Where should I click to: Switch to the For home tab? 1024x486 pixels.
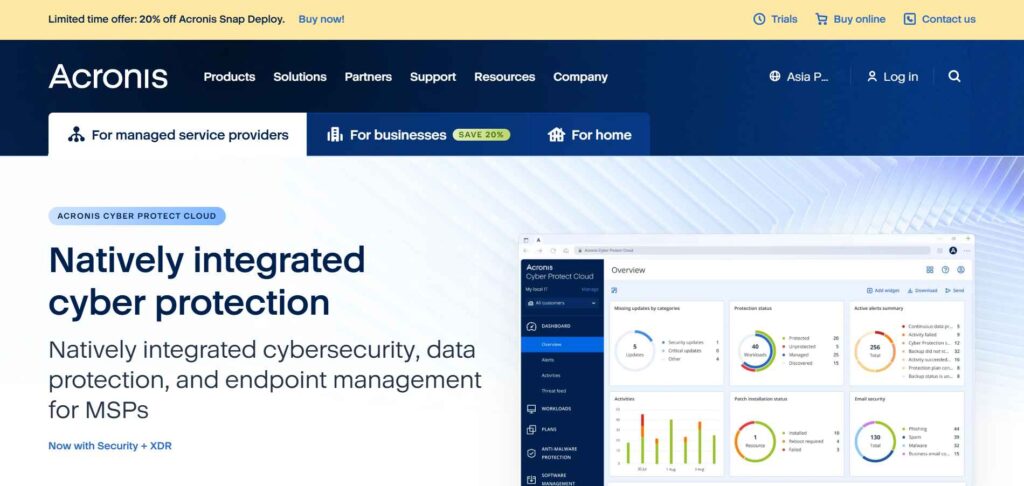[x=590, y=135]
